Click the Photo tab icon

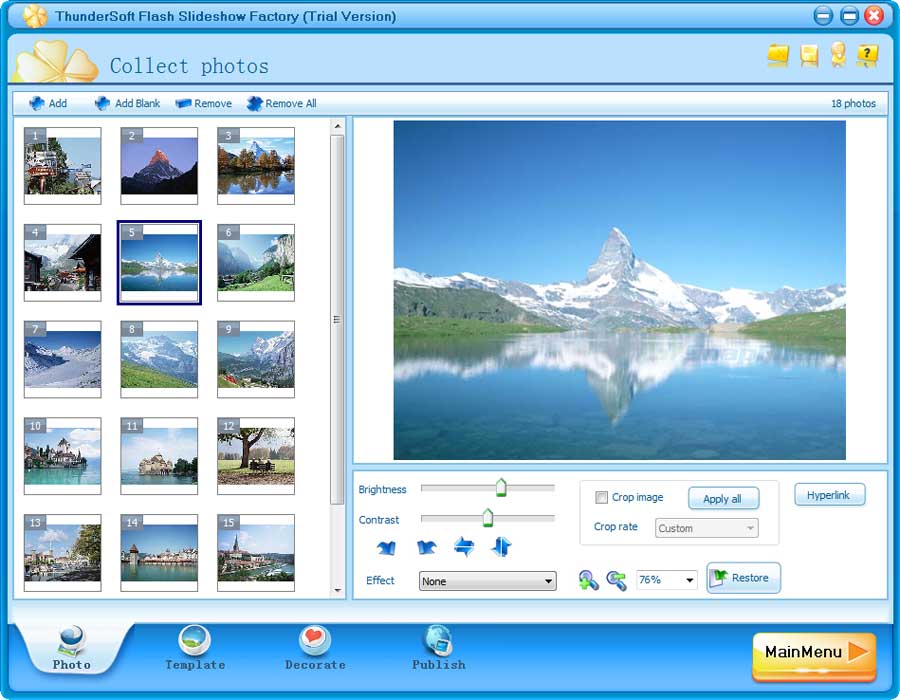[x=72, y=641]
